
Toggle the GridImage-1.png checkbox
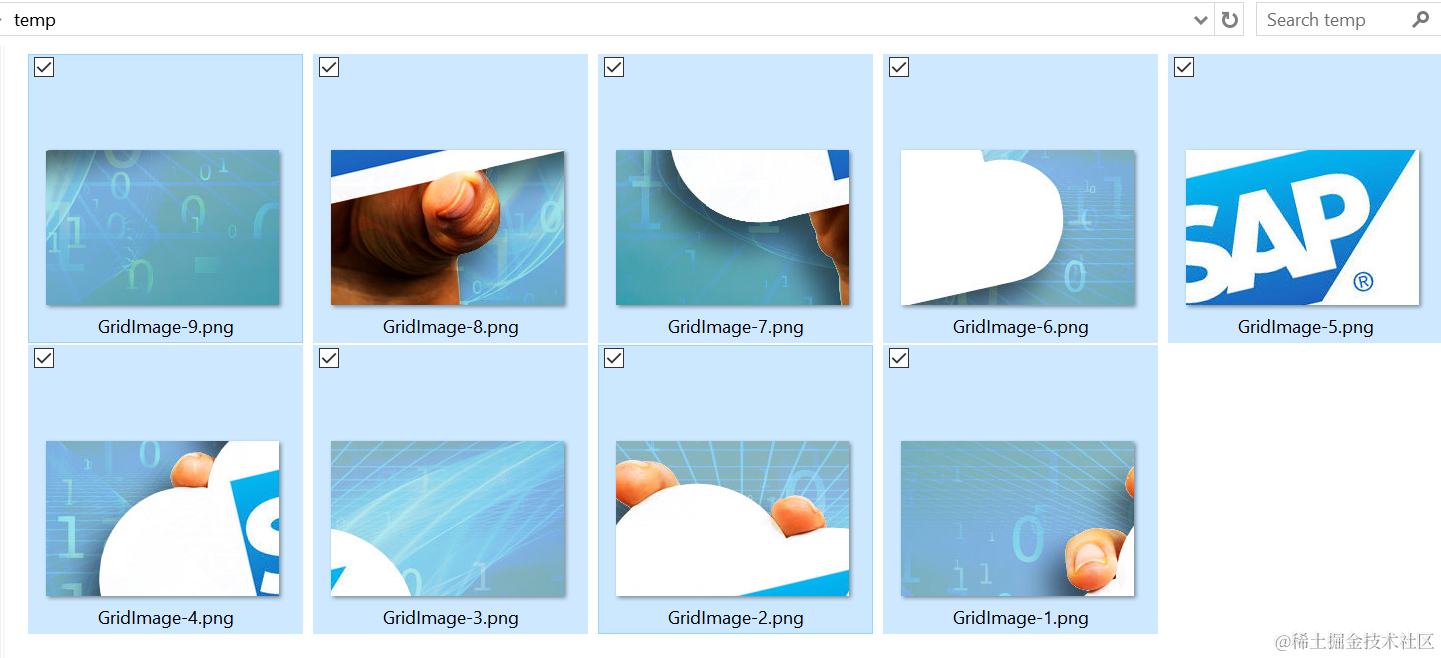899,358
